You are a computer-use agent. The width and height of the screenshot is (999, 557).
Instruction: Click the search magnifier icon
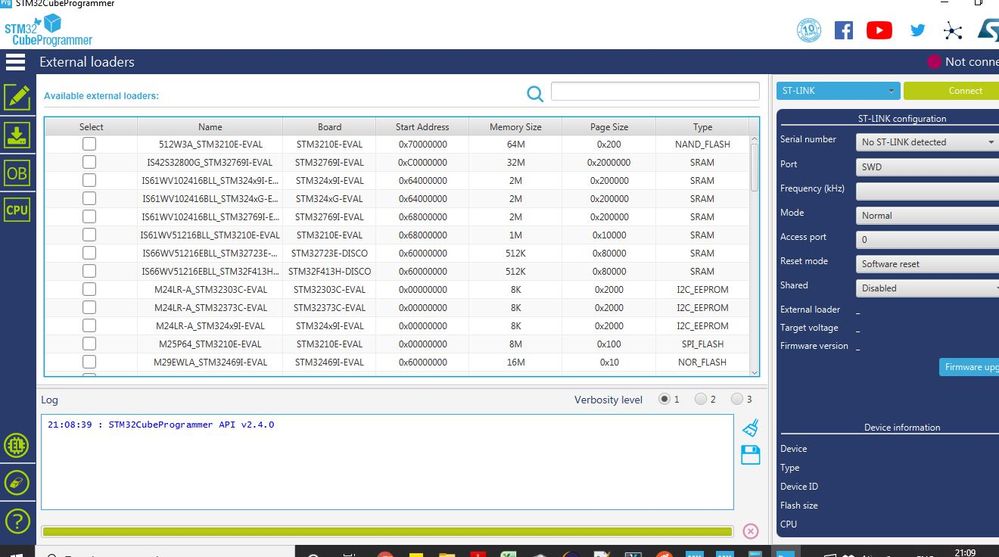[535, 94]
